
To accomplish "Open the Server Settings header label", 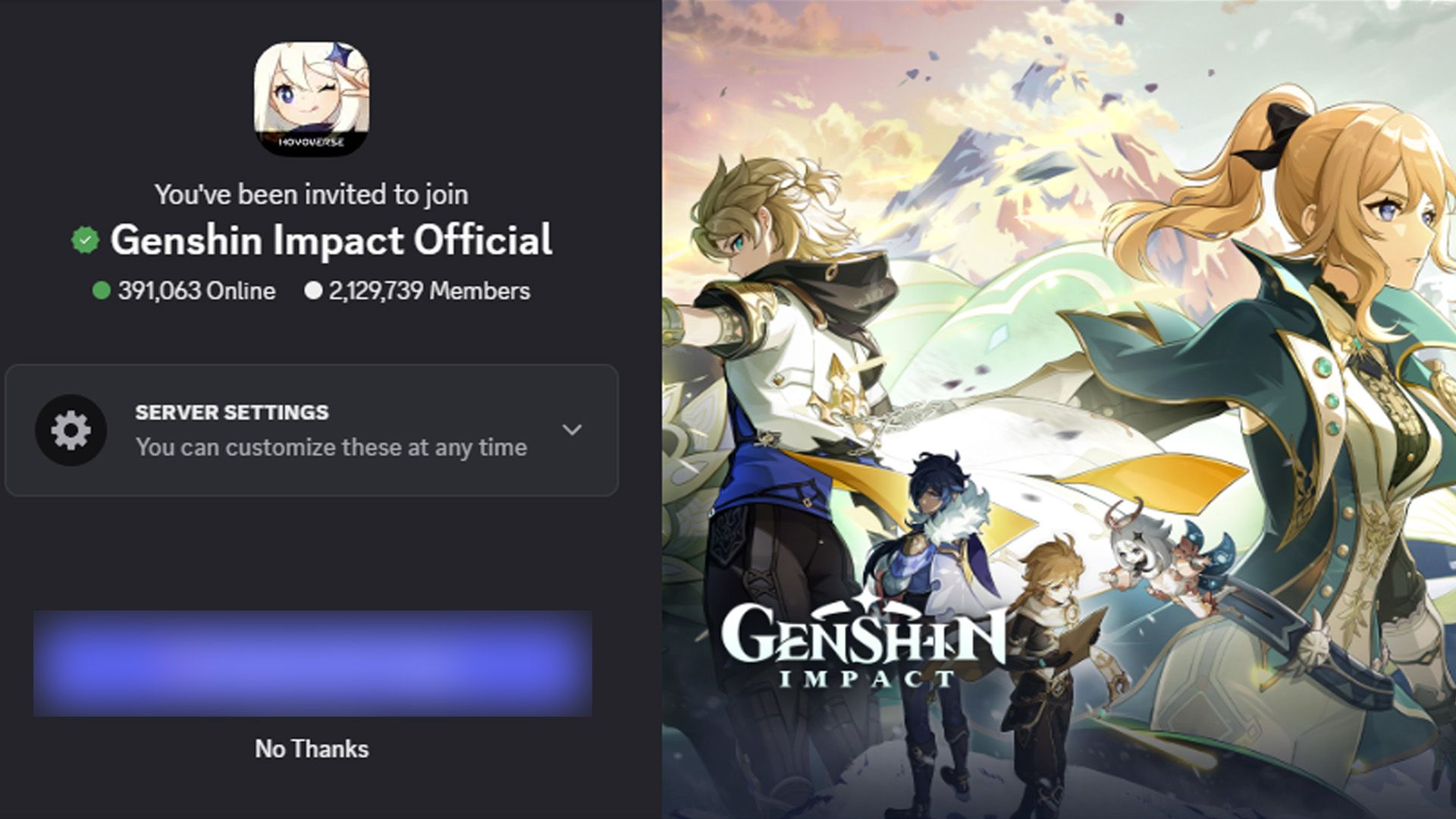I will [232, 413].
